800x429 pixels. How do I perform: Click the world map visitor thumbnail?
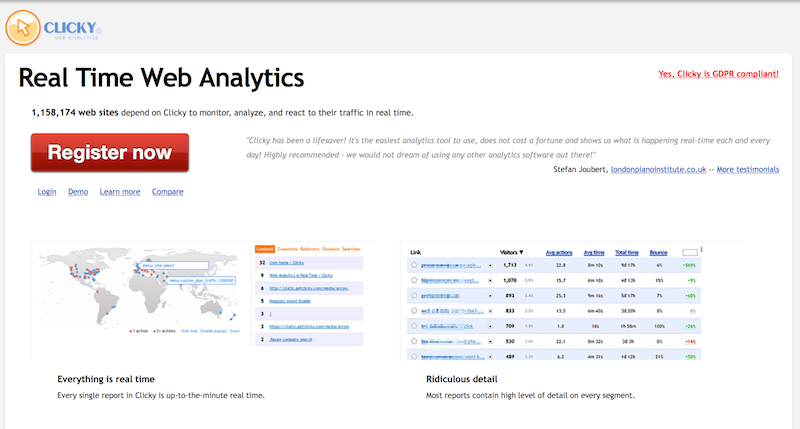139,288
